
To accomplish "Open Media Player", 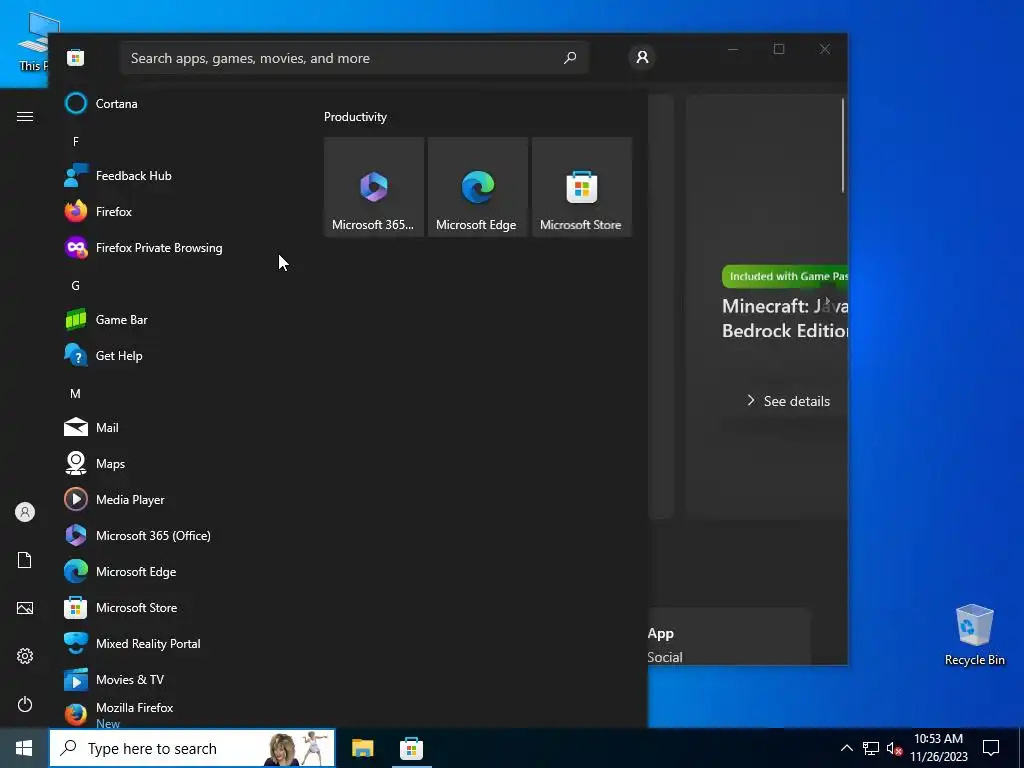I will (176, 500).
